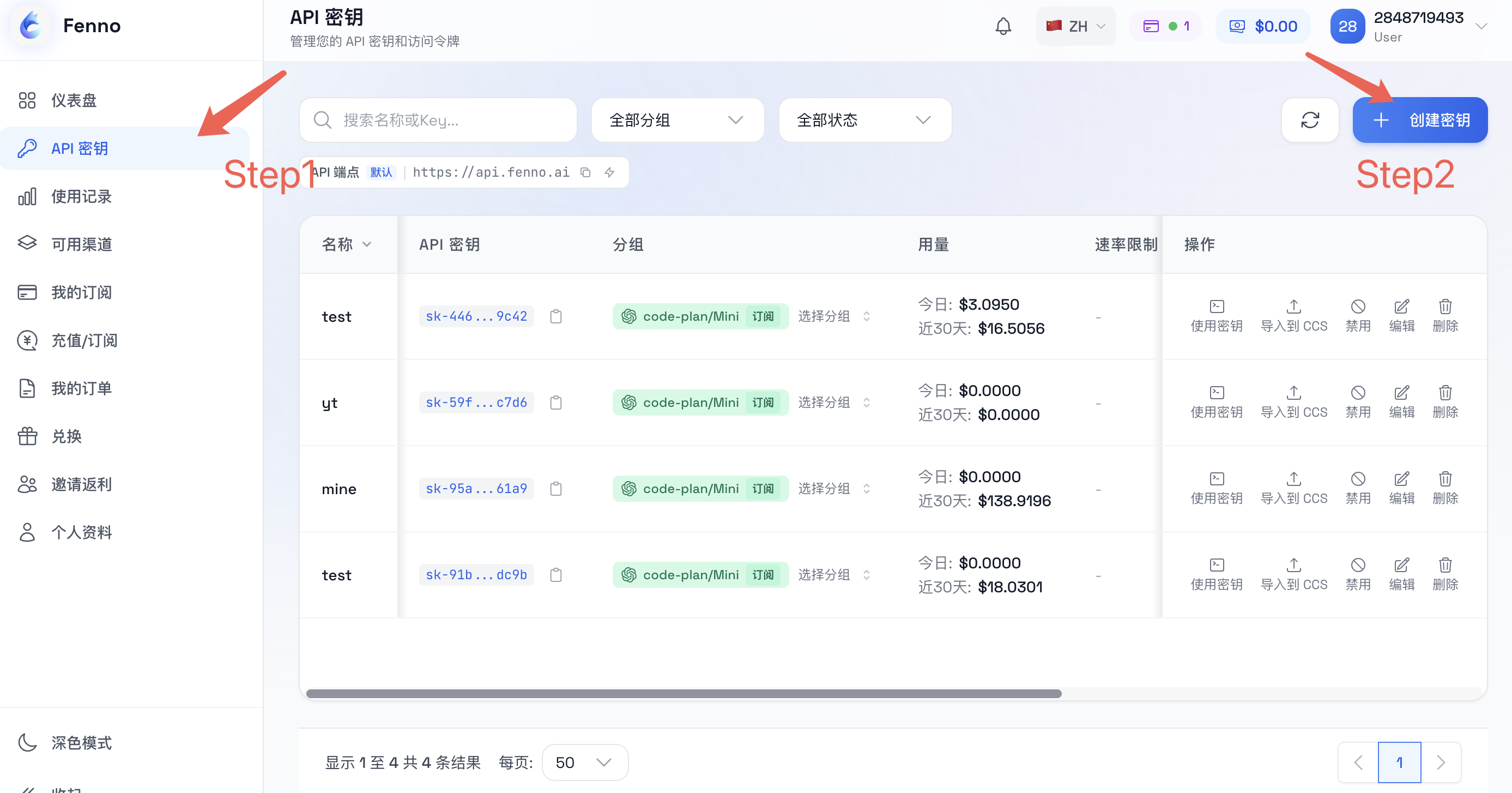Use key for yt row
Image resolution: width=1512 pixels, height=793 pixels.
coord(1216,403)
